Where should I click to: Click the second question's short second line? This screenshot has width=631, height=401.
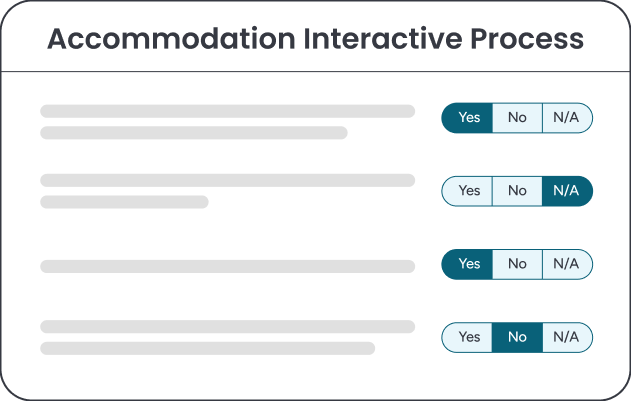click(x=124, y=202)
